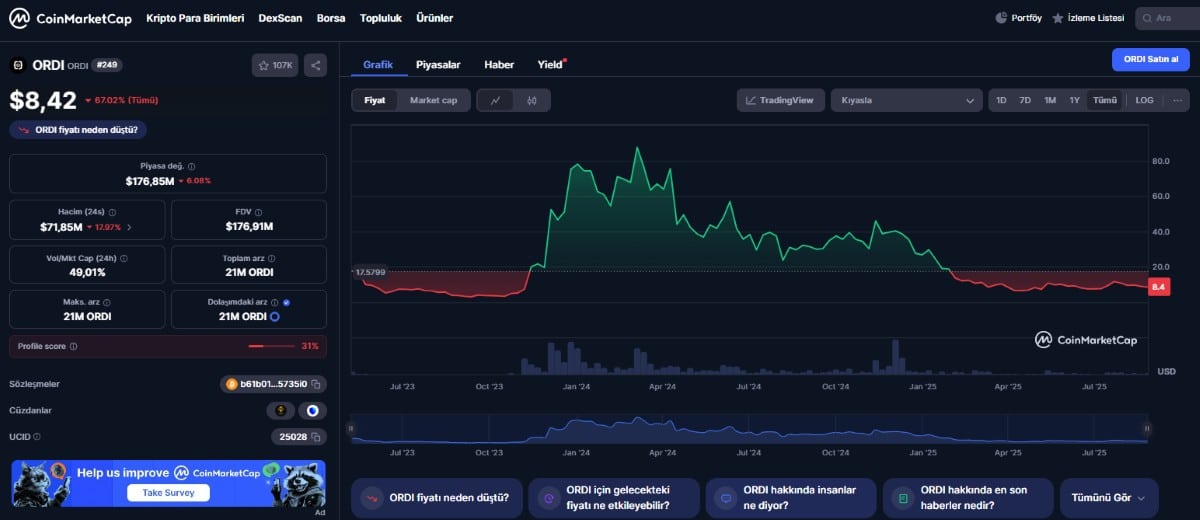
Task: Show info for Dolaşımdaki arz
Action: (x=276, y=301)
